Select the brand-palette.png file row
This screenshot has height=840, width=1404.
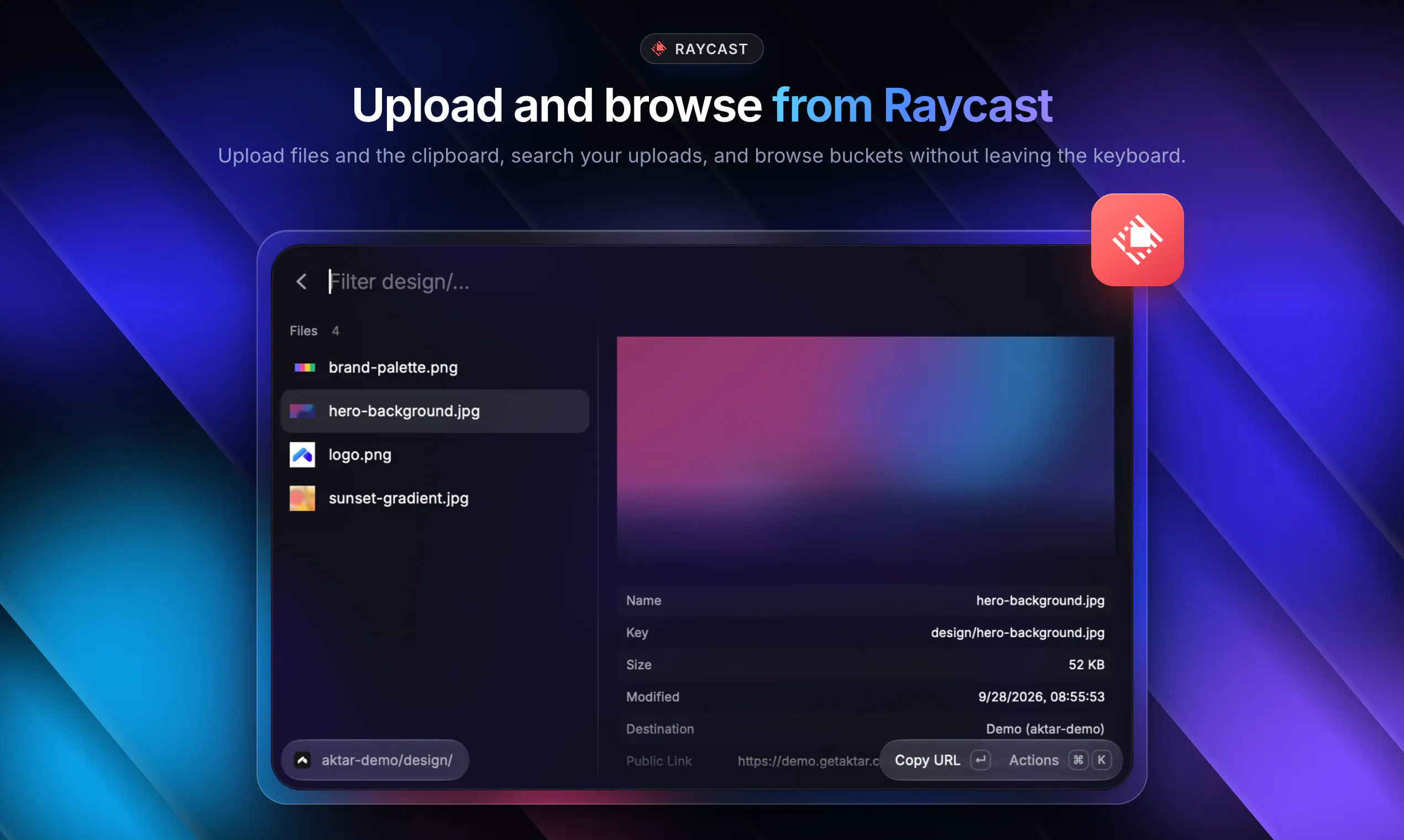pyautogui.click(x=435, y=368)
